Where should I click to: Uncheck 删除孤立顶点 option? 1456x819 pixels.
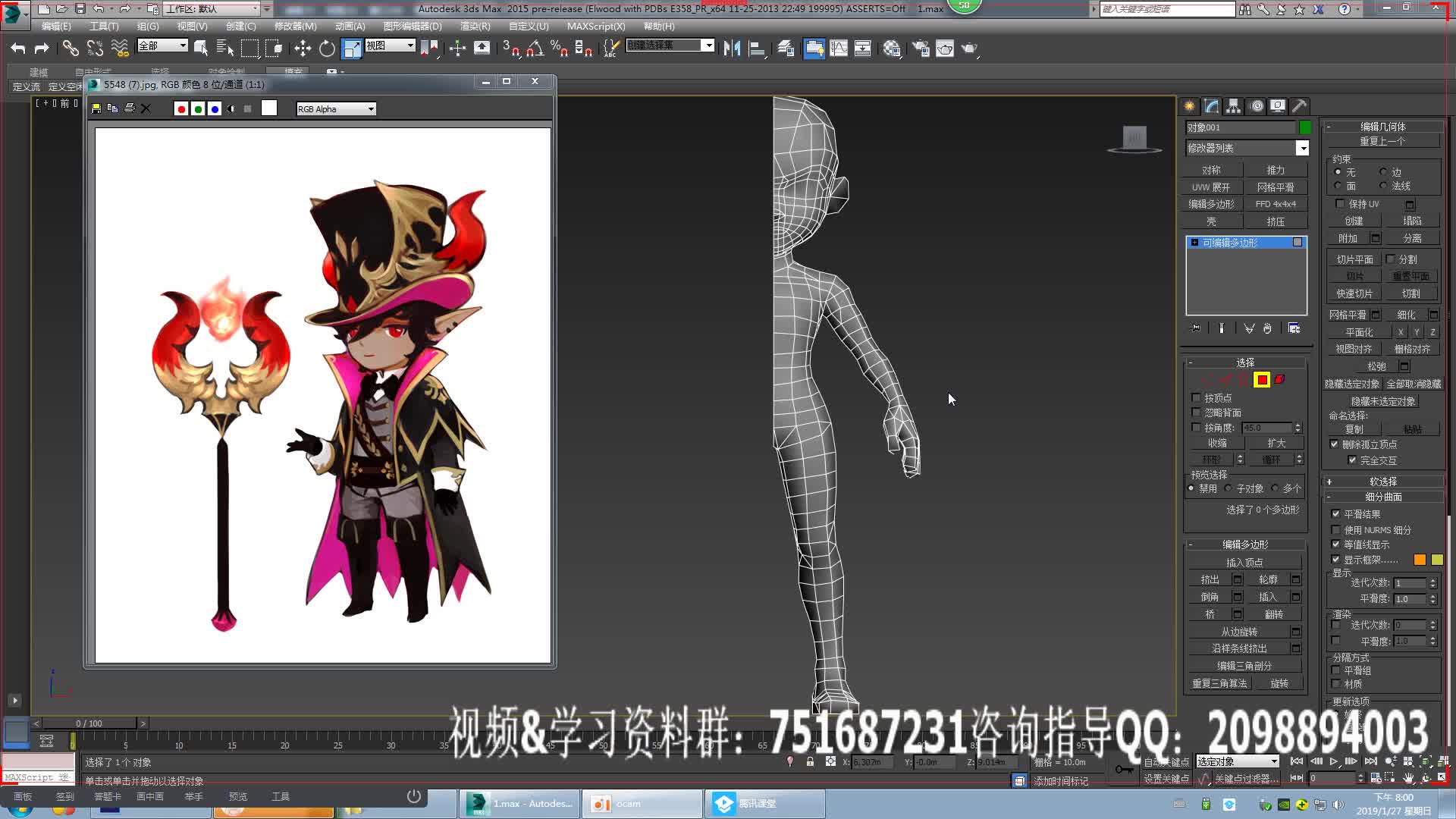(1335, 444)
